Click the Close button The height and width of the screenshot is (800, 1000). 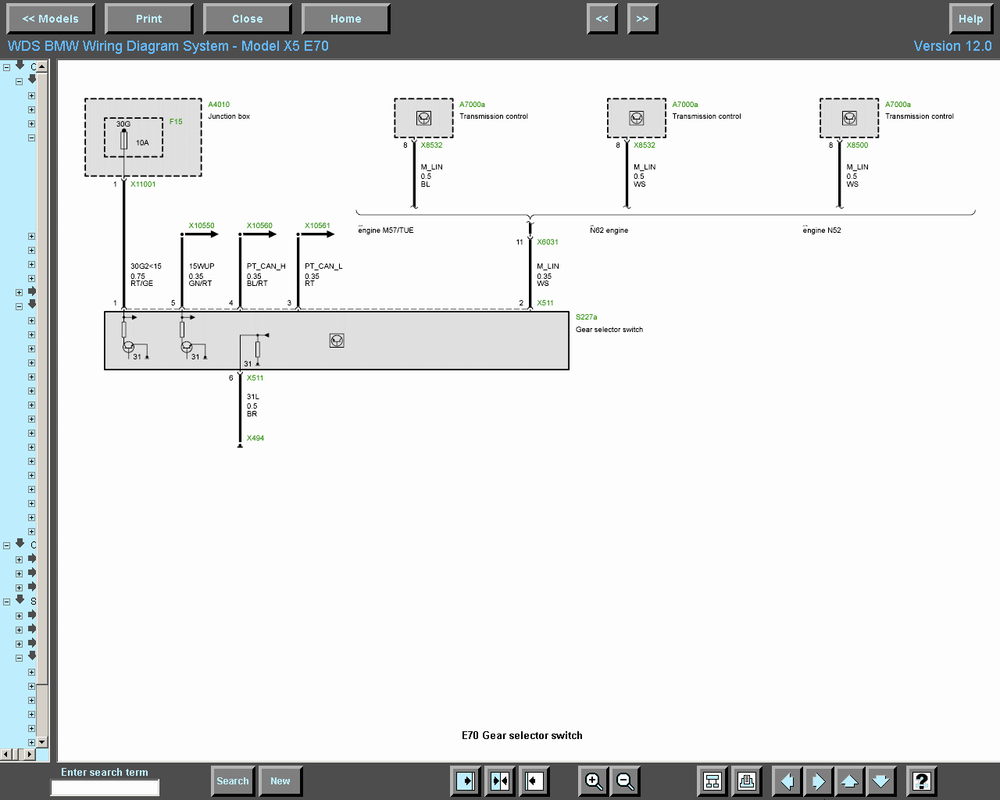pyautogui.click(x=247, y=19)
